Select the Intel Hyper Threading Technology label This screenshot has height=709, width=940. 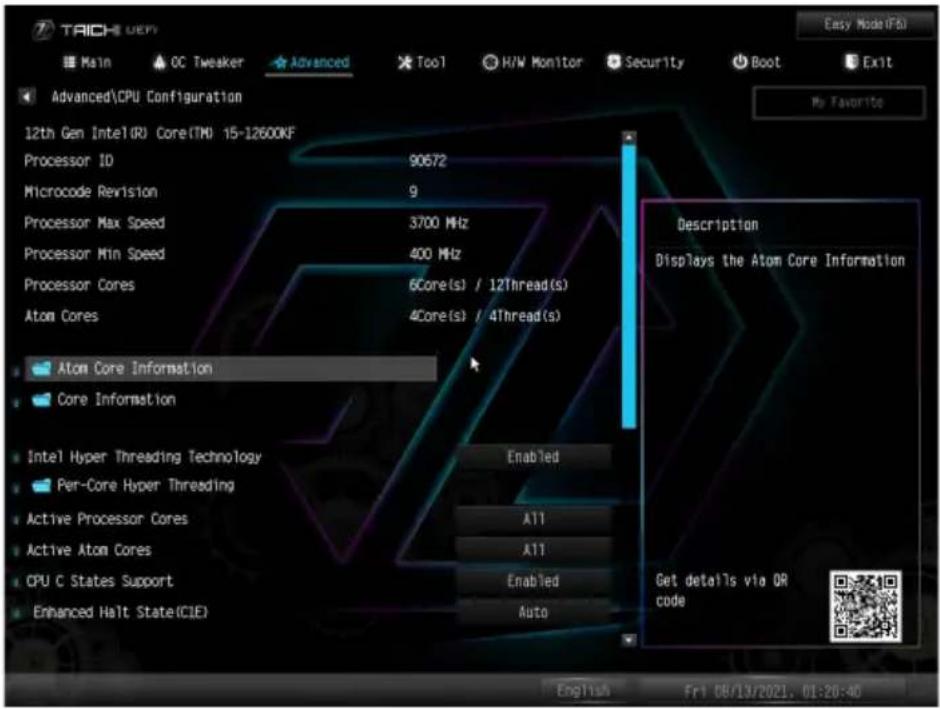point(144,457)
